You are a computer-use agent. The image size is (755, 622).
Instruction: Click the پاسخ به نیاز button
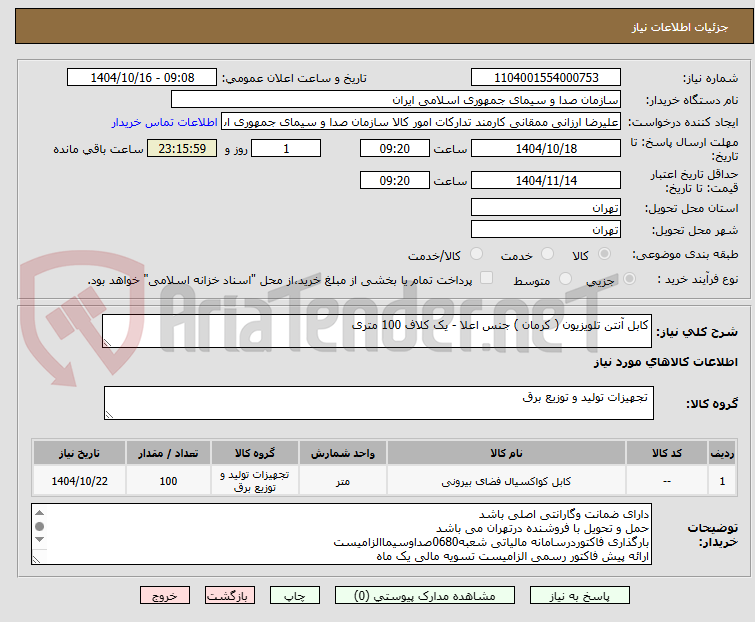pos(580,596)
